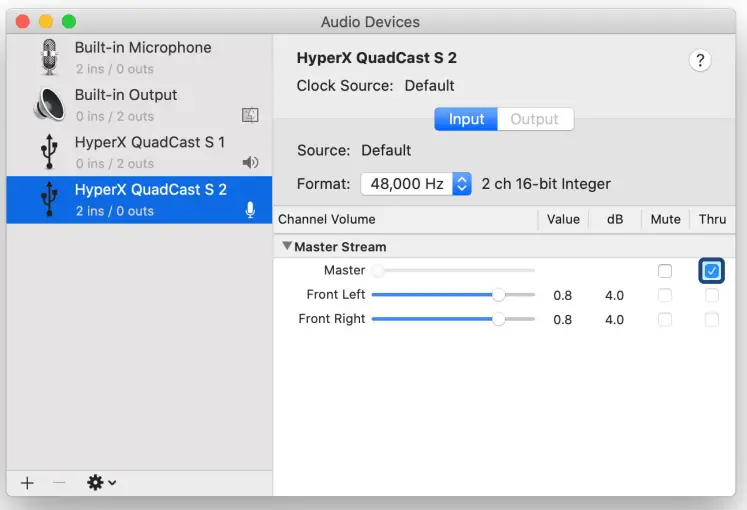Switch to the Output tab
747x510 pixels.
534,119
